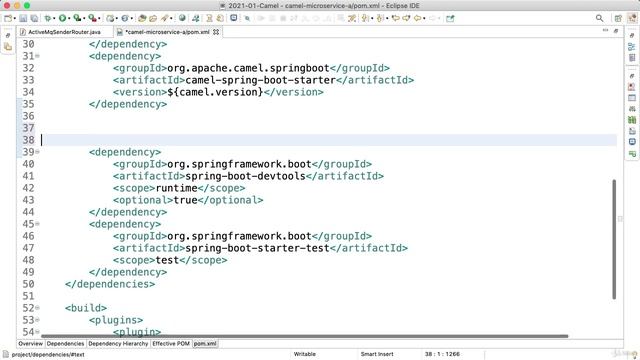Close the camel-microservice-a/pom.xml tab

pos(216,32)
